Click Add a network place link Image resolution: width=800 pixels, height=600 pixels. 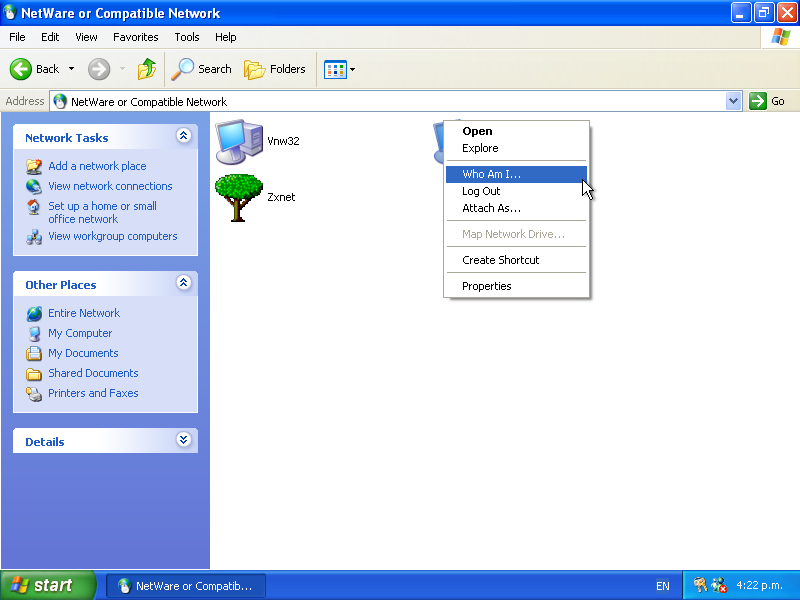[97, 166]
